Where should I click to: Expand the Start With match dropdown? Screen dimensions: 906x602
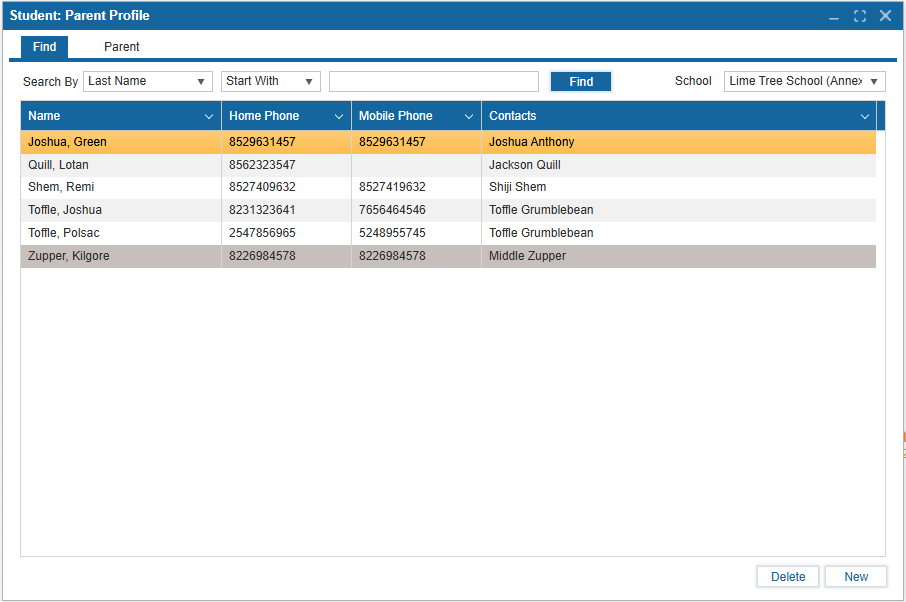[270, 81]
